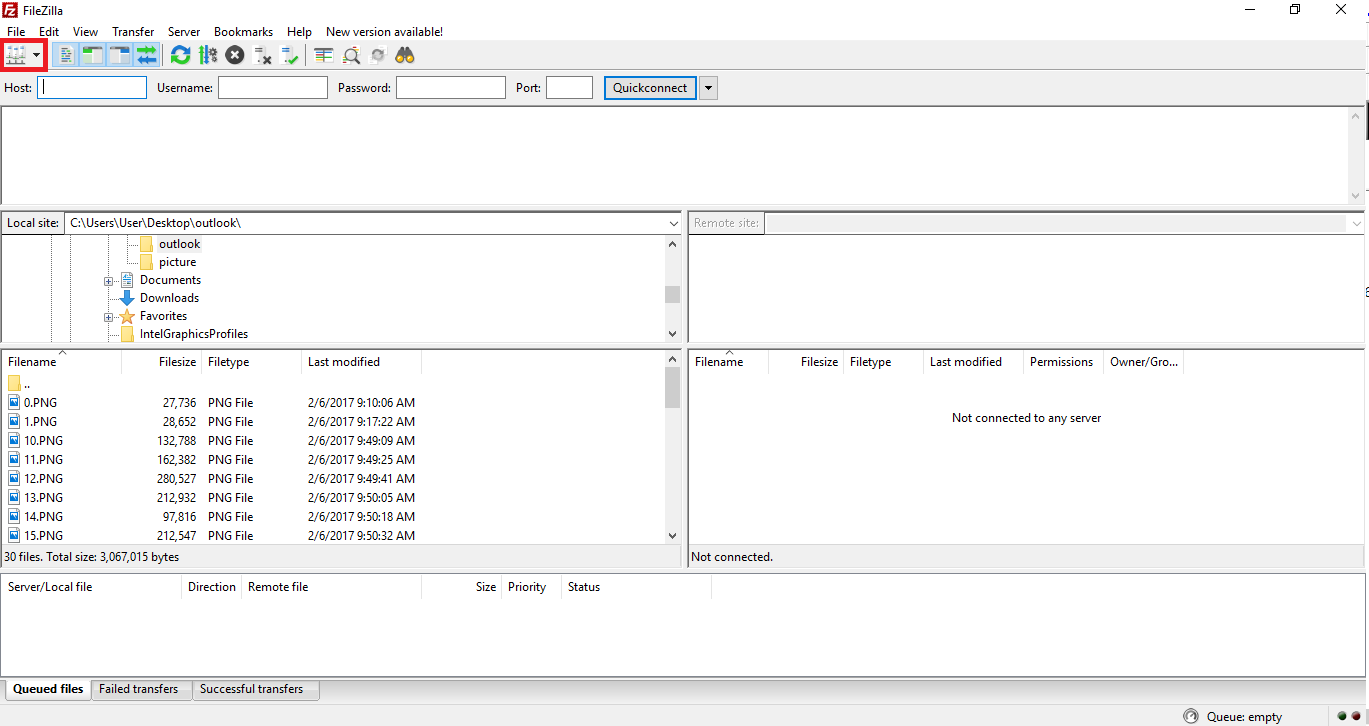The height and width of the screenshot is (726, 1369).
Task: Click the 15.PNG file icon
Action: click(14, 535)
